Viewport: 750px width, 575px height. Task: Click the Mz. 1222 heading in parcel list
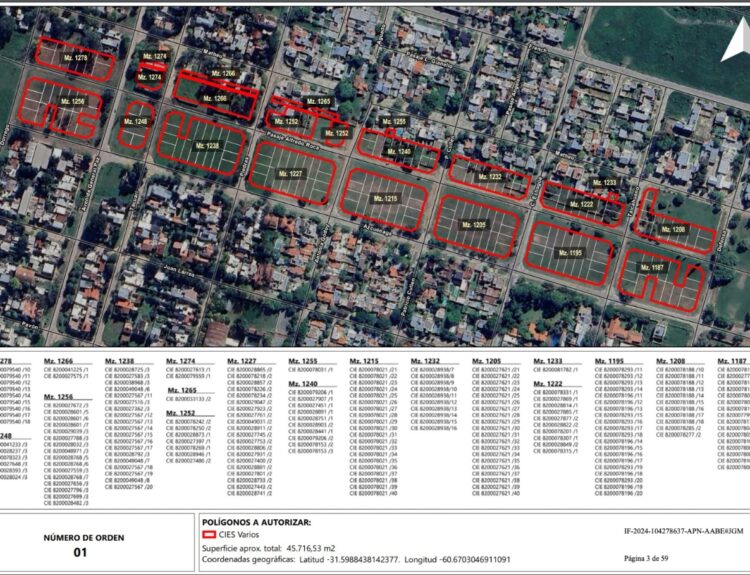[548, 383]
